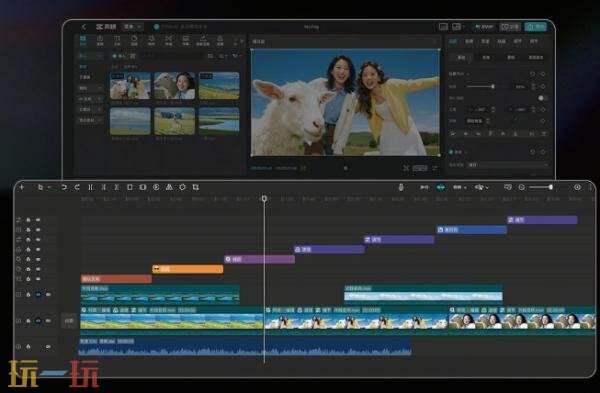Toggle main track magnet icon beside green snap button
This screenshot has width=600, height=393.
(424, 187)
